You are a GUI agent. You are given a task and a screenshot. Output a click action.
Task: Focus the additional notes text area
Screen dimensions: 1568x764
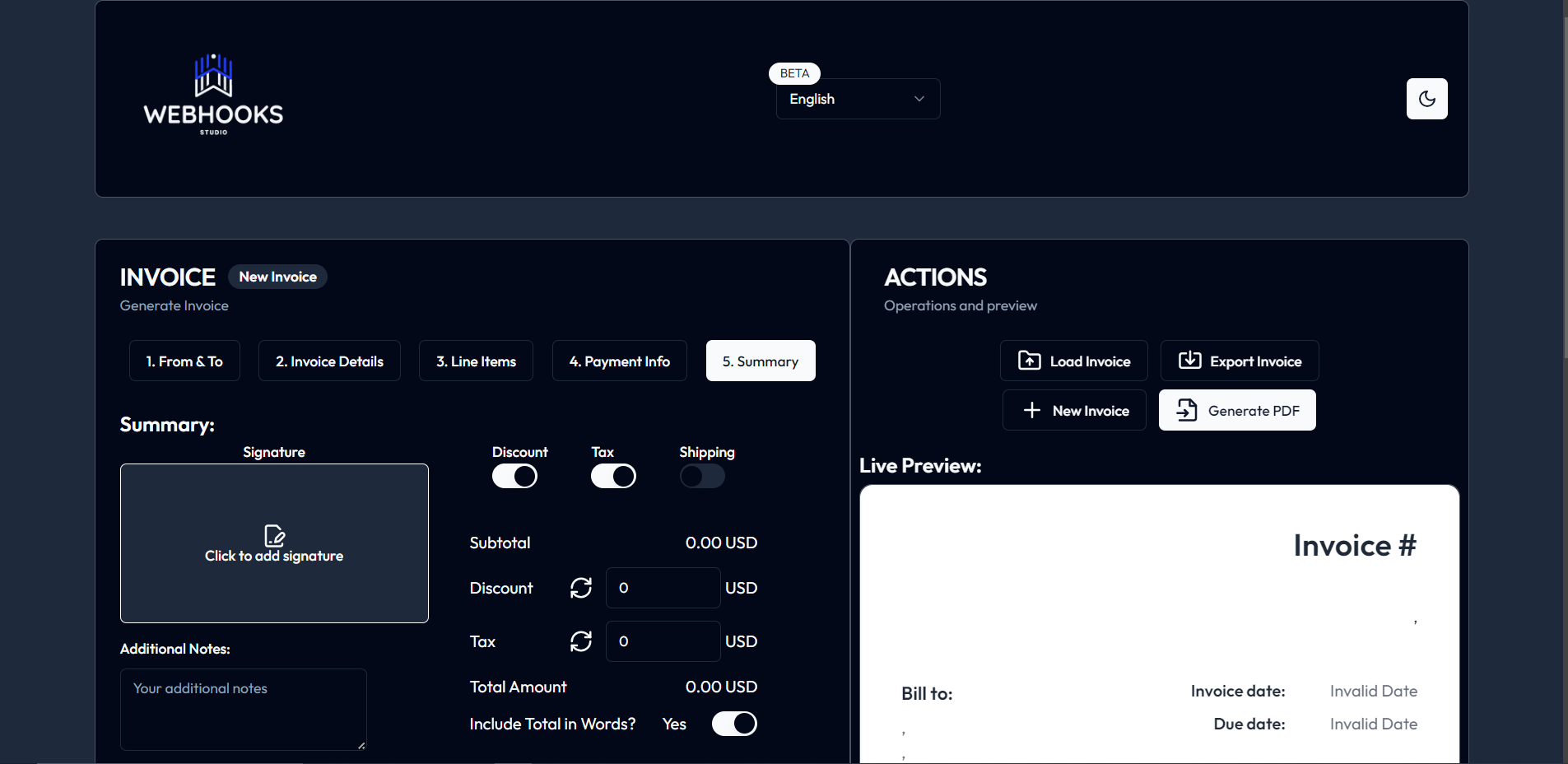(244, 710)
